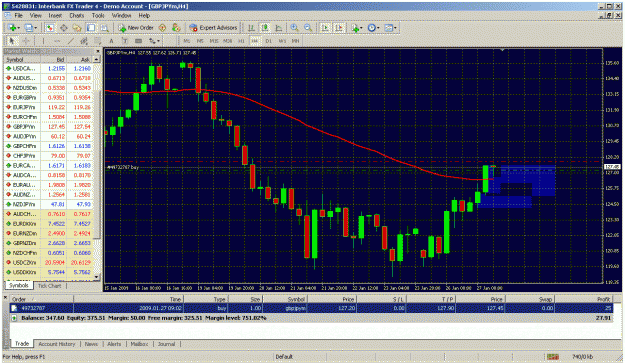
Task: Select the Fibonacci Retracement tool
Action: point(98,41)
